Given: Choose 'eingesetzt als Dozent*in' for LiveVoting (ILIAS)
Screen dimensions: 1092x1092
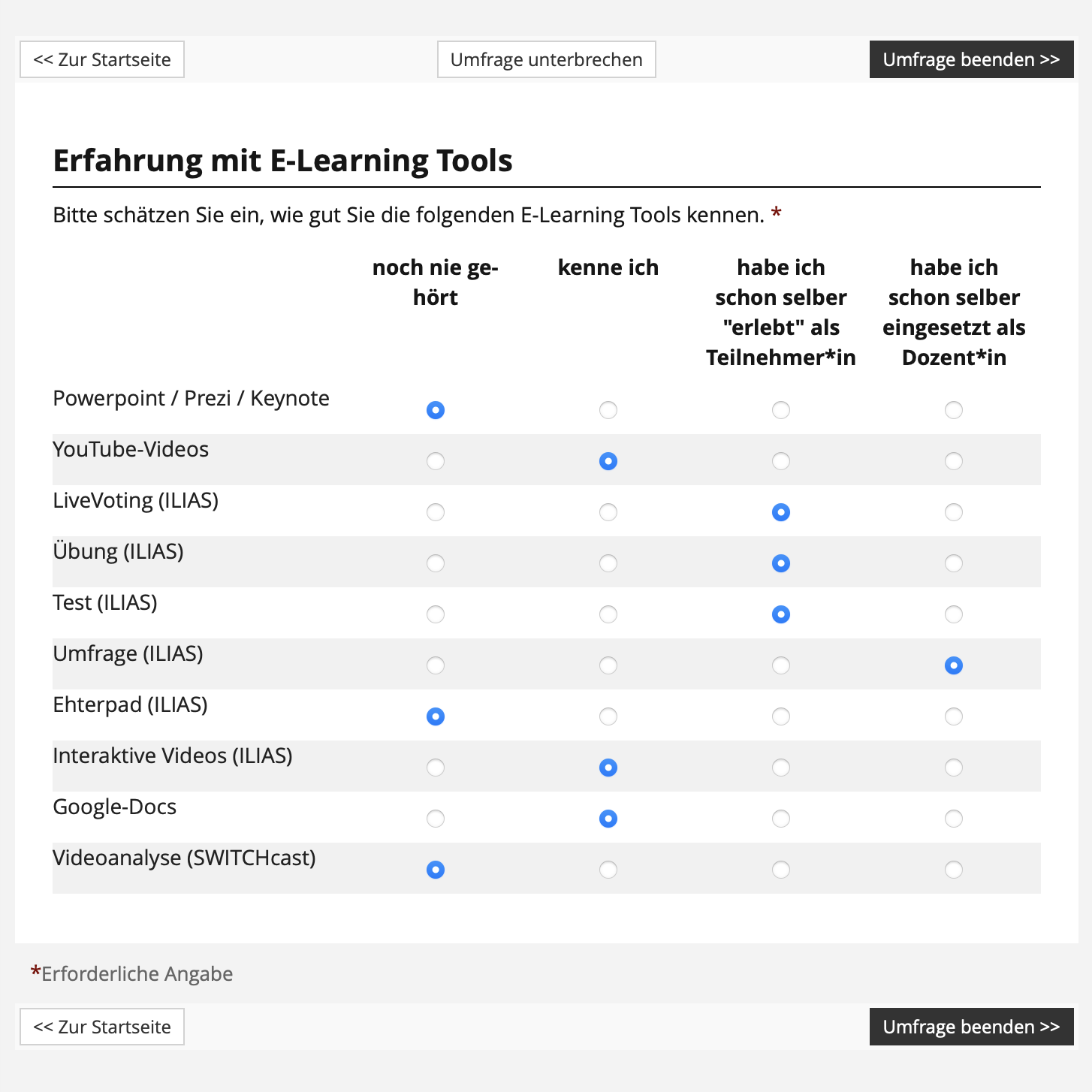Looking at the screenshot, I should (x=954, y=512).
